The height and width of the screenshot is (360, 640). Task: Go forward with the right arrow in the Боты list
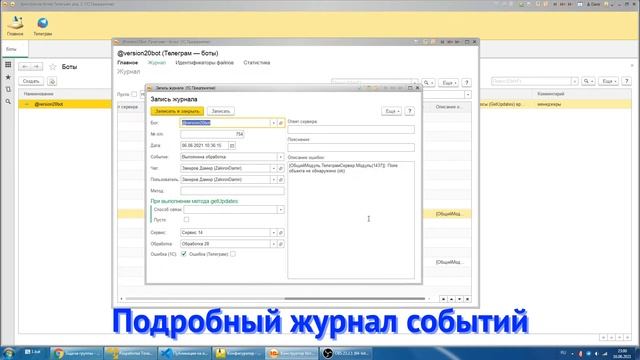[36, 67]
